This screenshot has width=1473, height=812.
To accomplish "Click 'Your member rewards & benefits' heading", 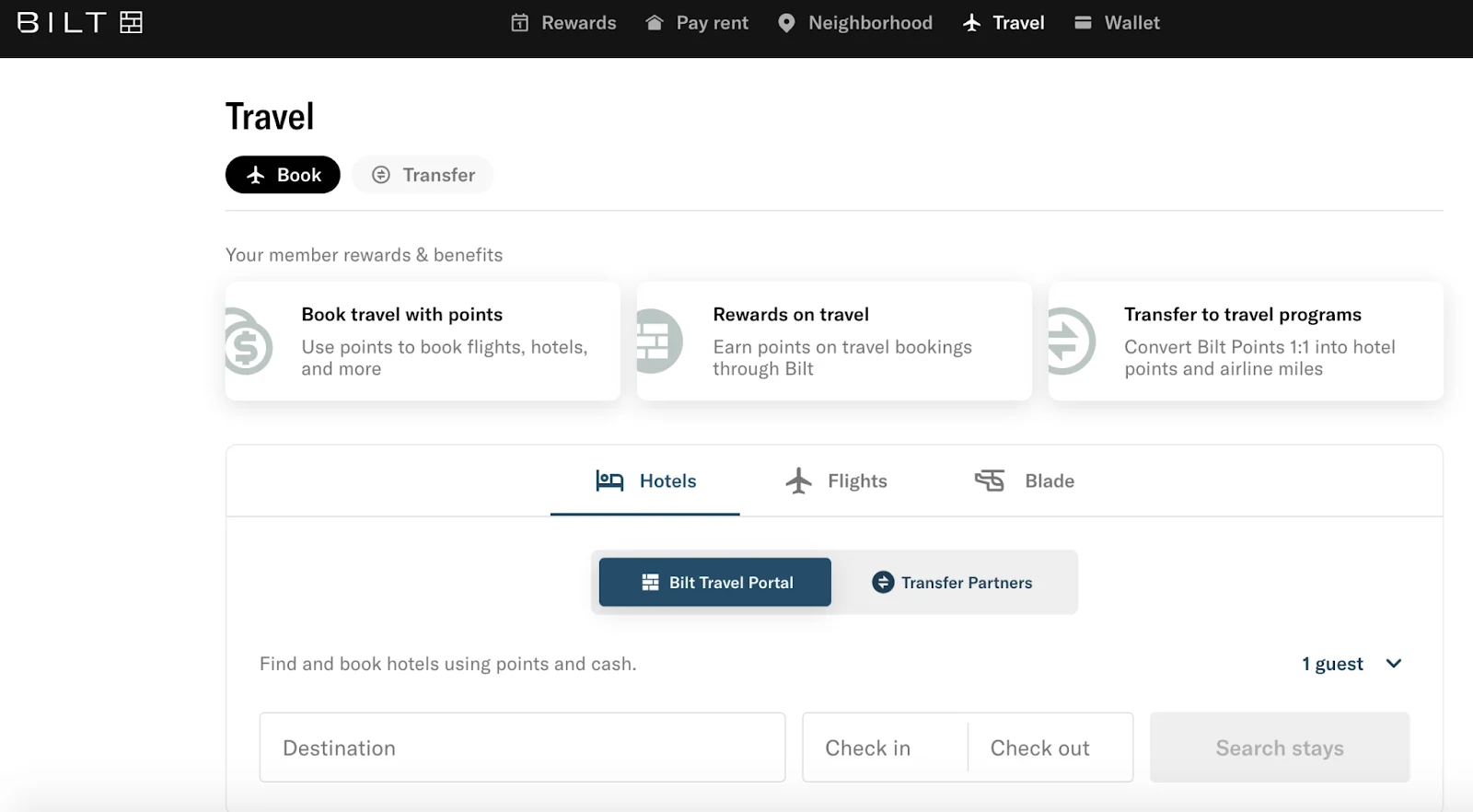I will [x=365, y=255].
